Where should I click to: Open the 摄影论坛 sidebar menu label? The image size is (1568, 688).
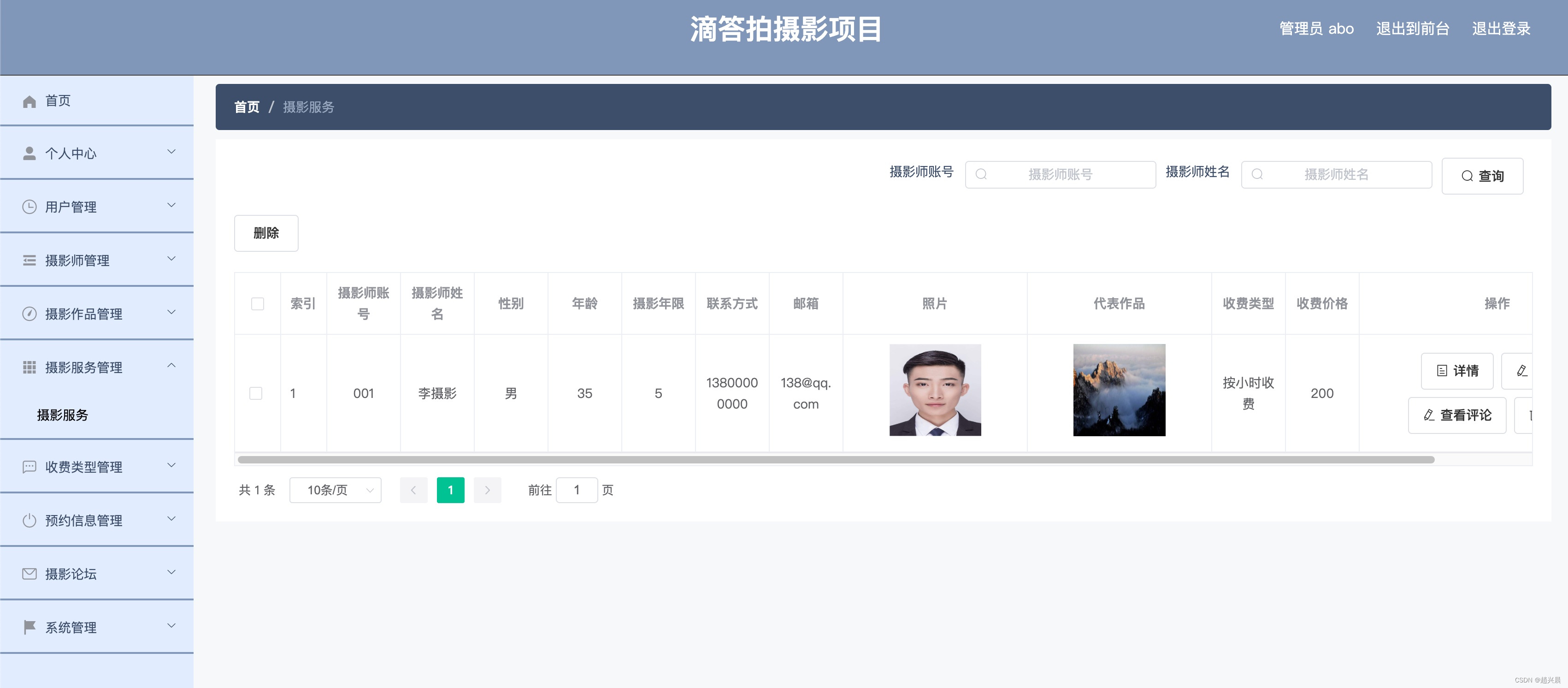(71, 574)
